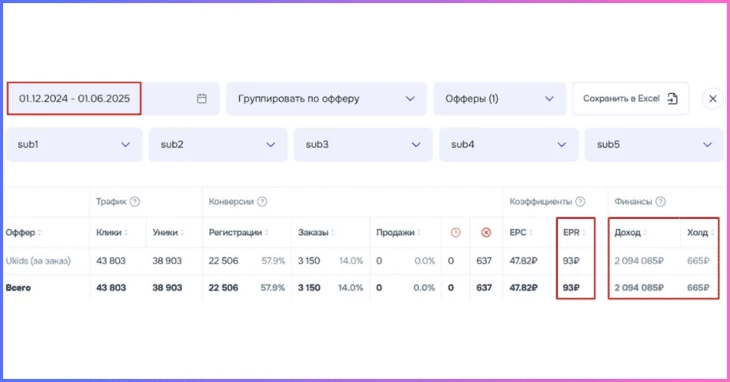The height and width of the screenshot is (382, 730).
Task: Open the Ukids (за заказ) offer link
Action: (38, 261)
